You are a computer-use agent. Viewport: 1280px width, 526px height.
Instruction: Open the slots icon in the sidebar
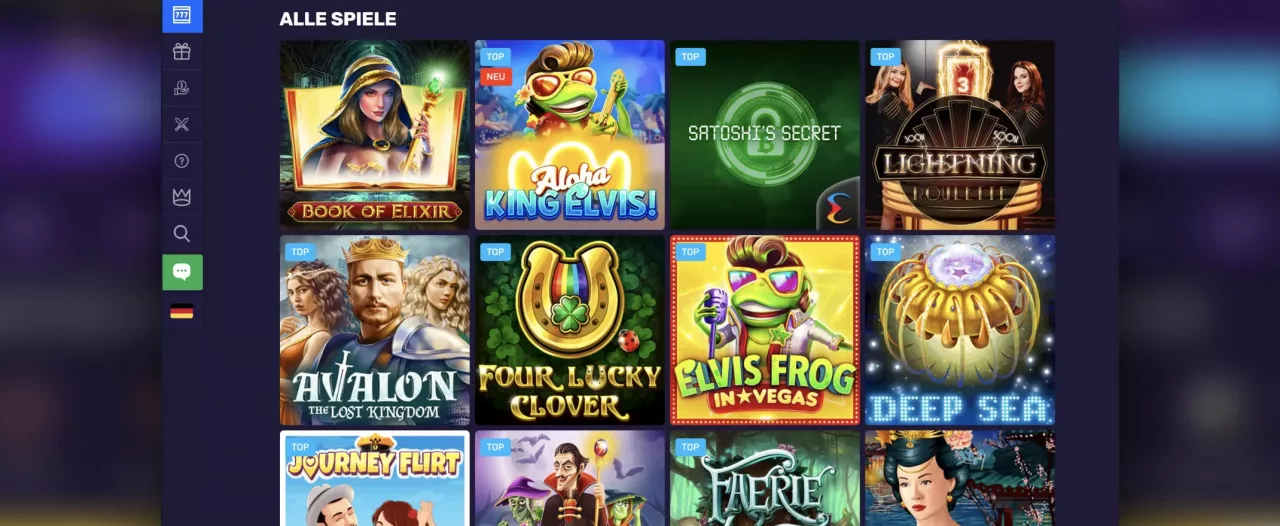pos(182,16)
